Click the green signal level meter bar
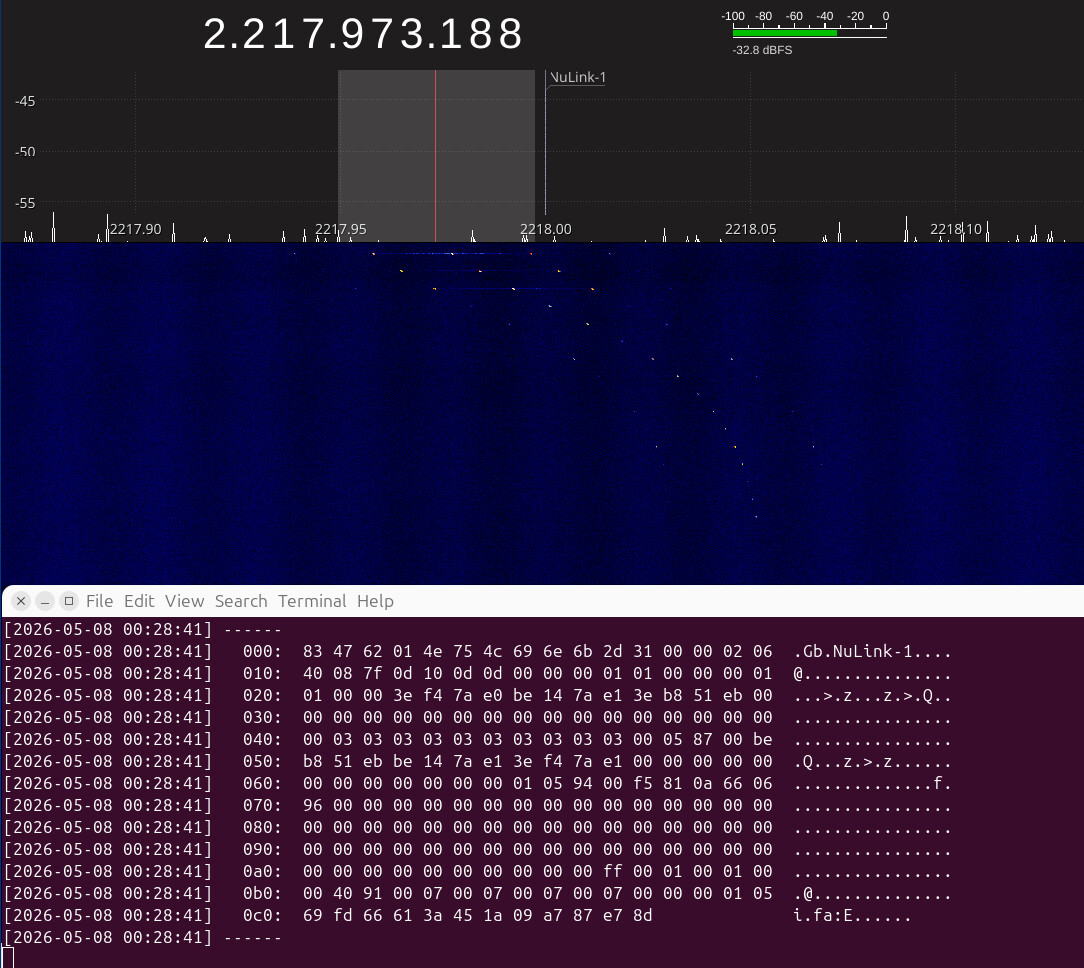Viewport: 1084px width, 968px height. click(x=785, y=32)
